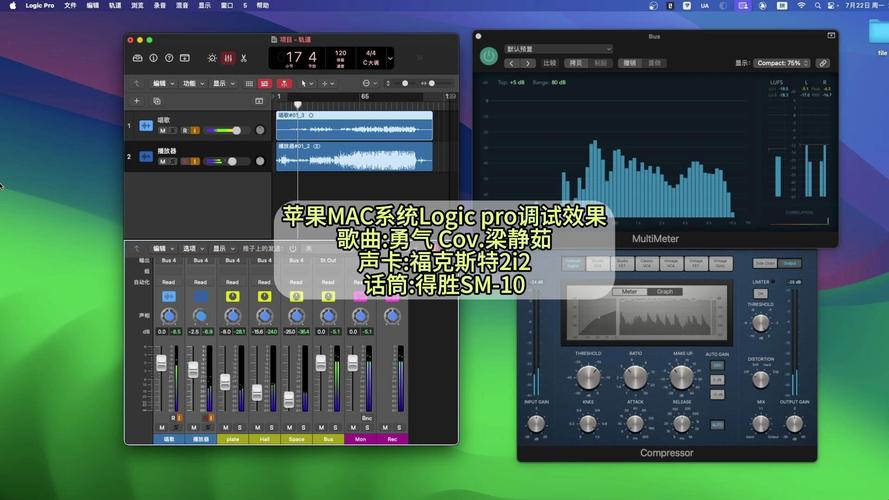
Task: Open the preset dropdown in MultiMeter
Action: pyautogui.click(x=558, y=49)
